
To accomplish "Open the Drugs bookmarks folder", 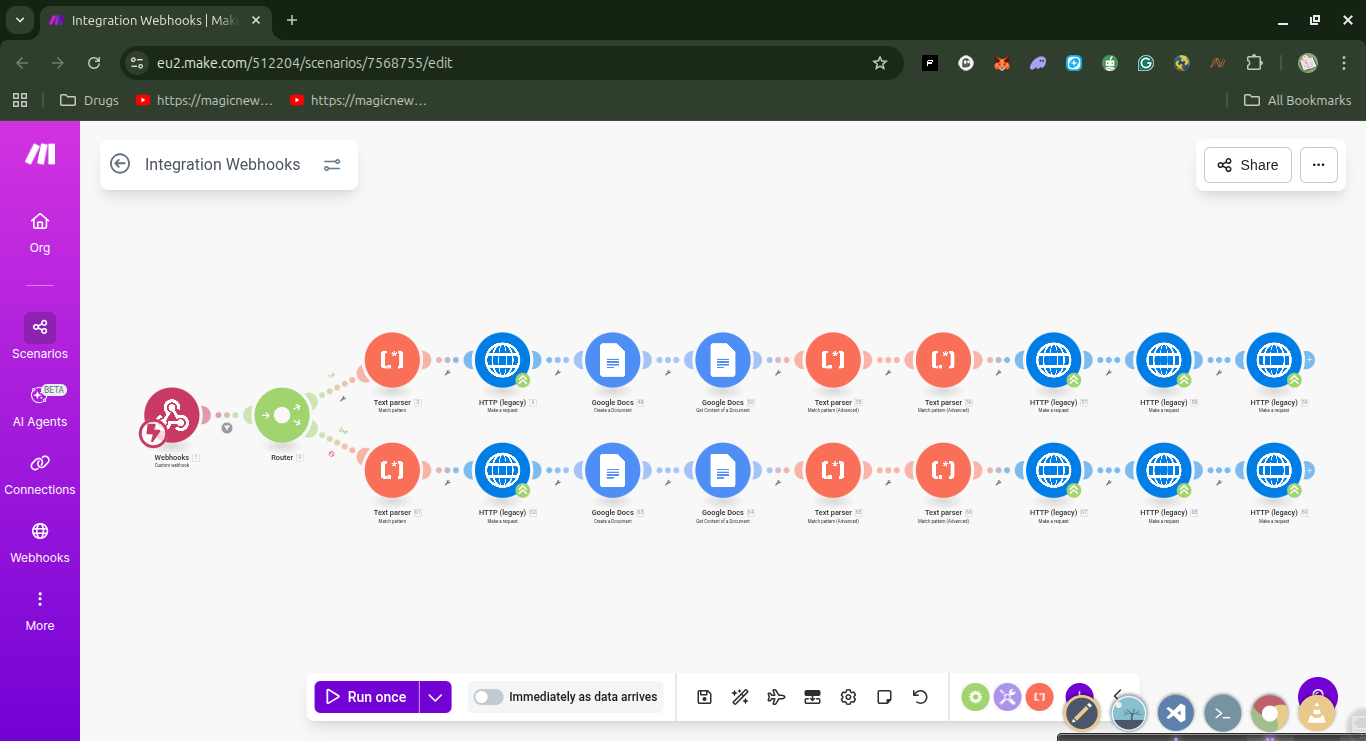I will click(x=88, y=100).
